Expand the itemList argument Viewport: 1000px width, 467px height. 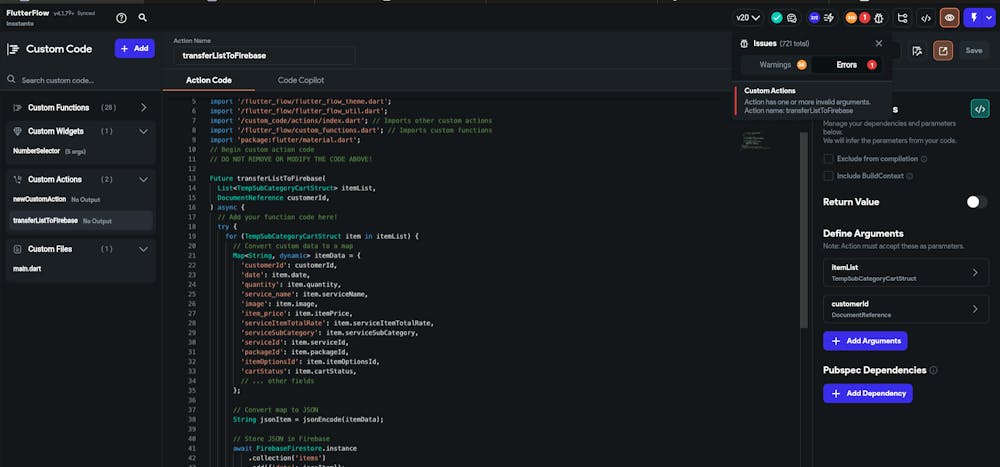(x=974, y=272)
